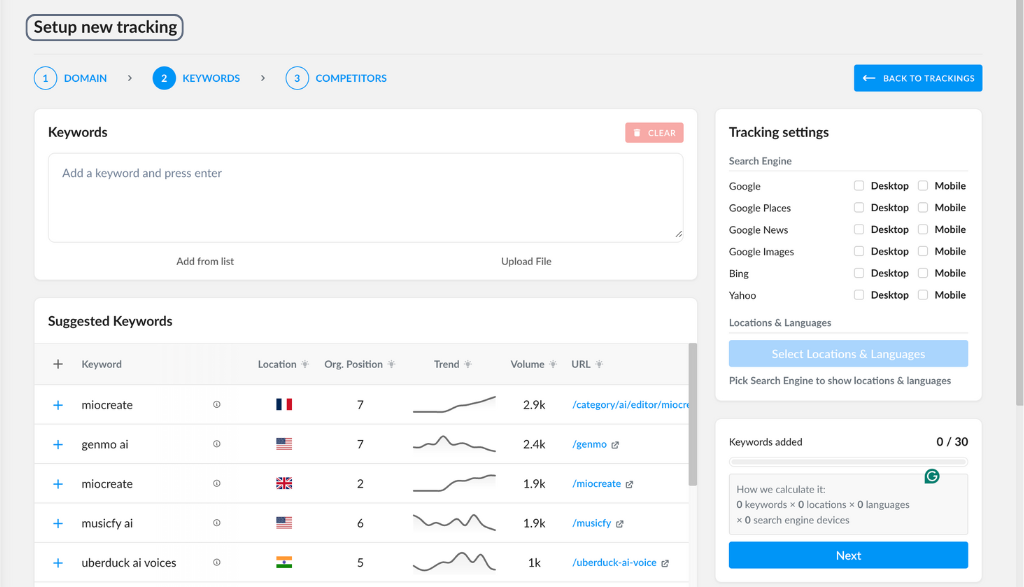Switch to Add from list tab
1024x587 pixels.
205,261
